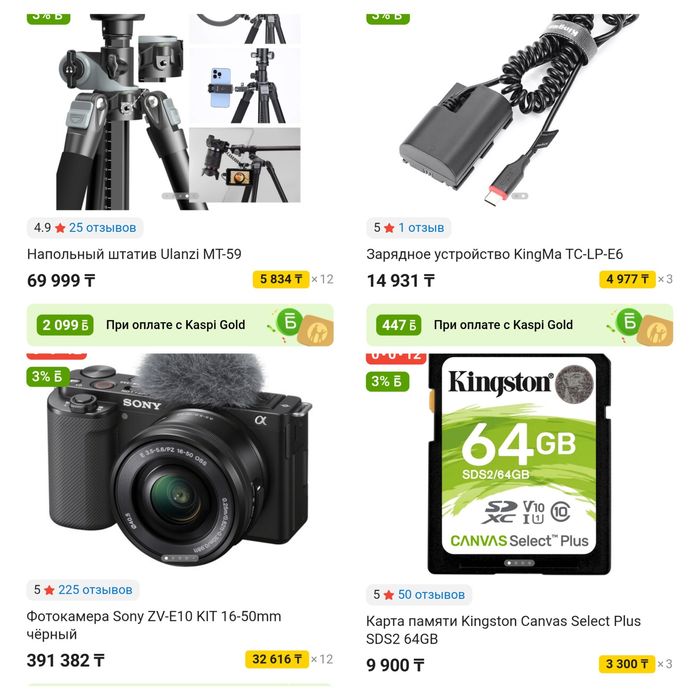Viewport: 700px width, 700px height.
Task: Tap the 3% Б bonus badge on Sony camera
Action: (x=47, y=376)
